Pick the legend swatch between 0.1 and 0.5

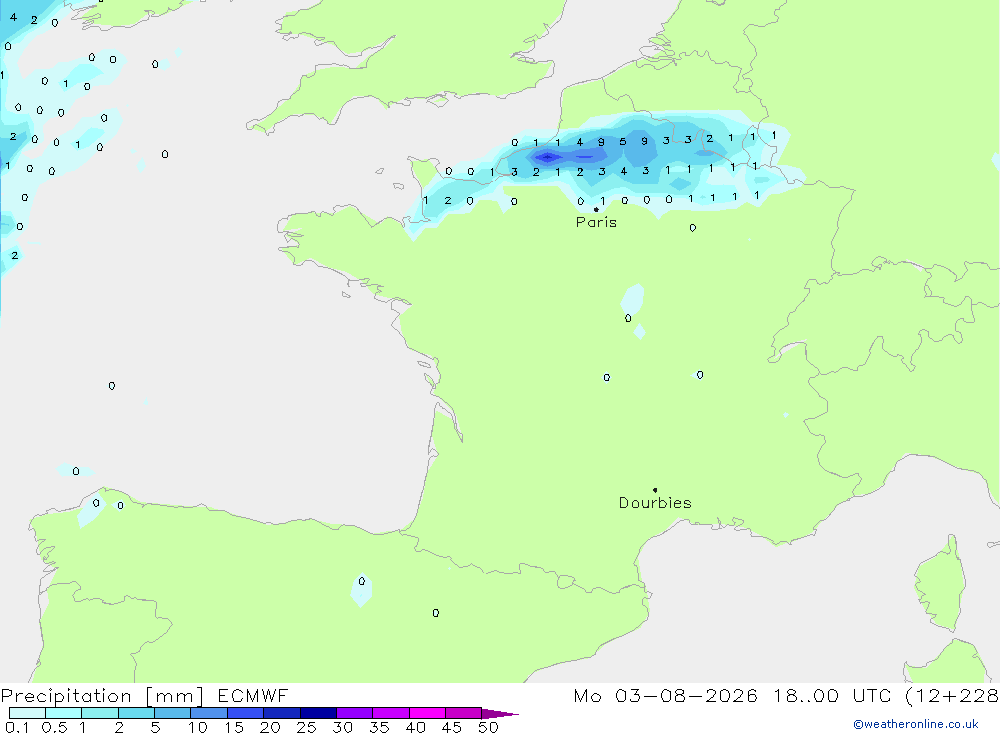coord(27,713)
